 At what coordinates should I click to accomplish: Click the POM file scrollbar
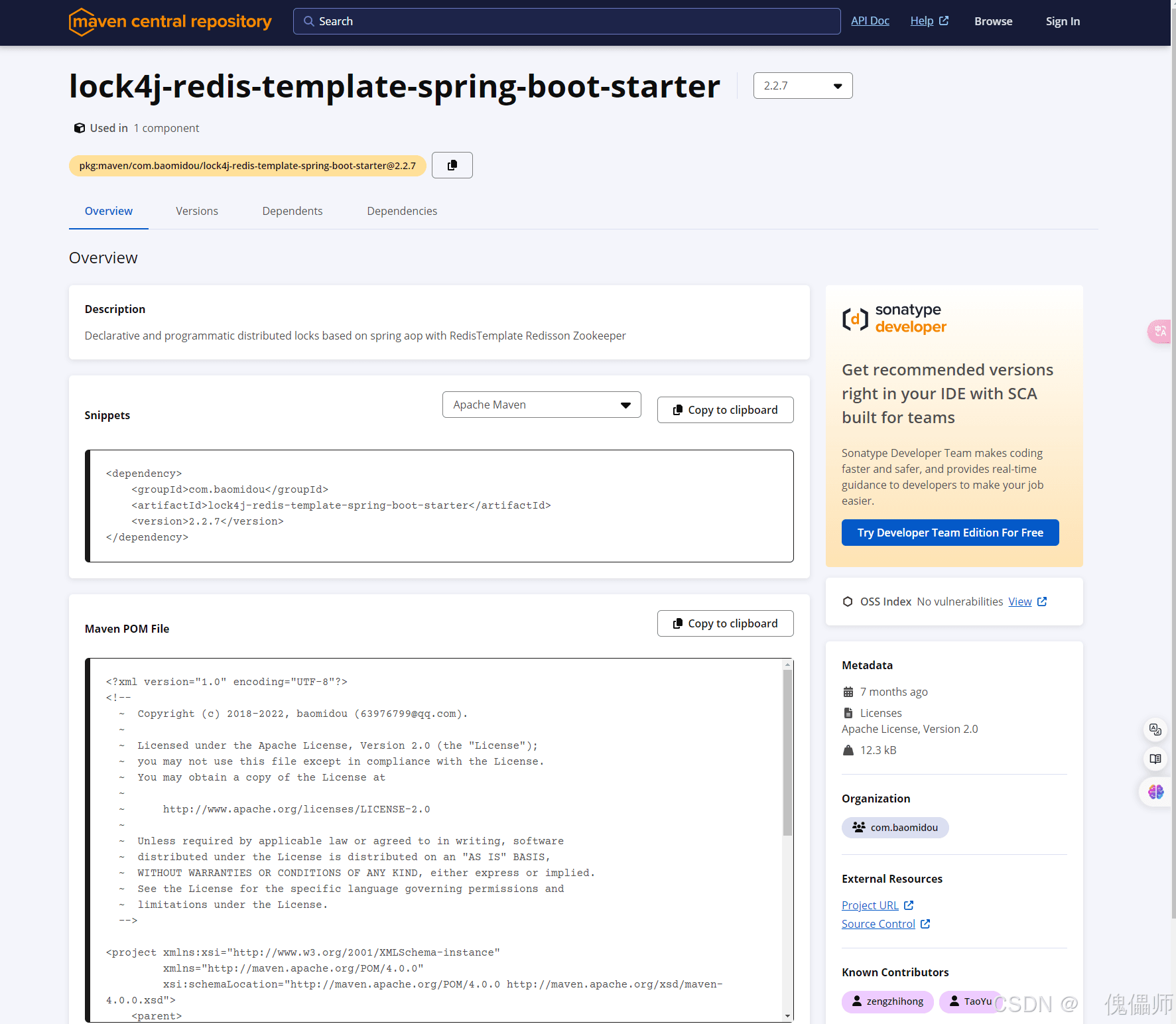point(788,749)
